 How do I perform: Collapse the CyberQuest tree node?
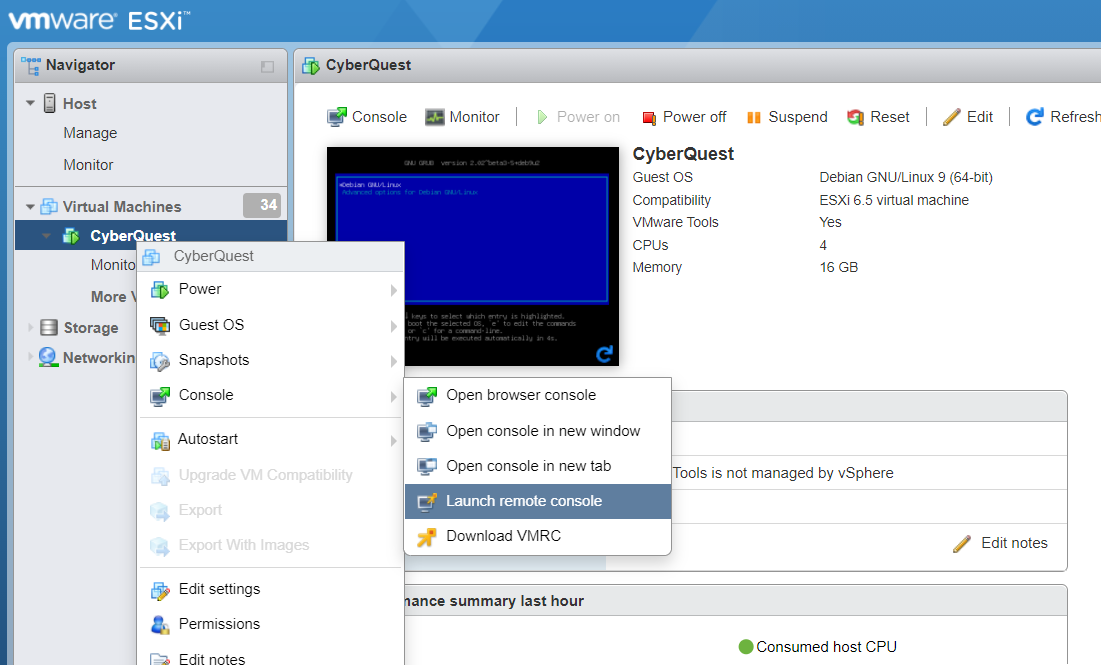[46, 236]
